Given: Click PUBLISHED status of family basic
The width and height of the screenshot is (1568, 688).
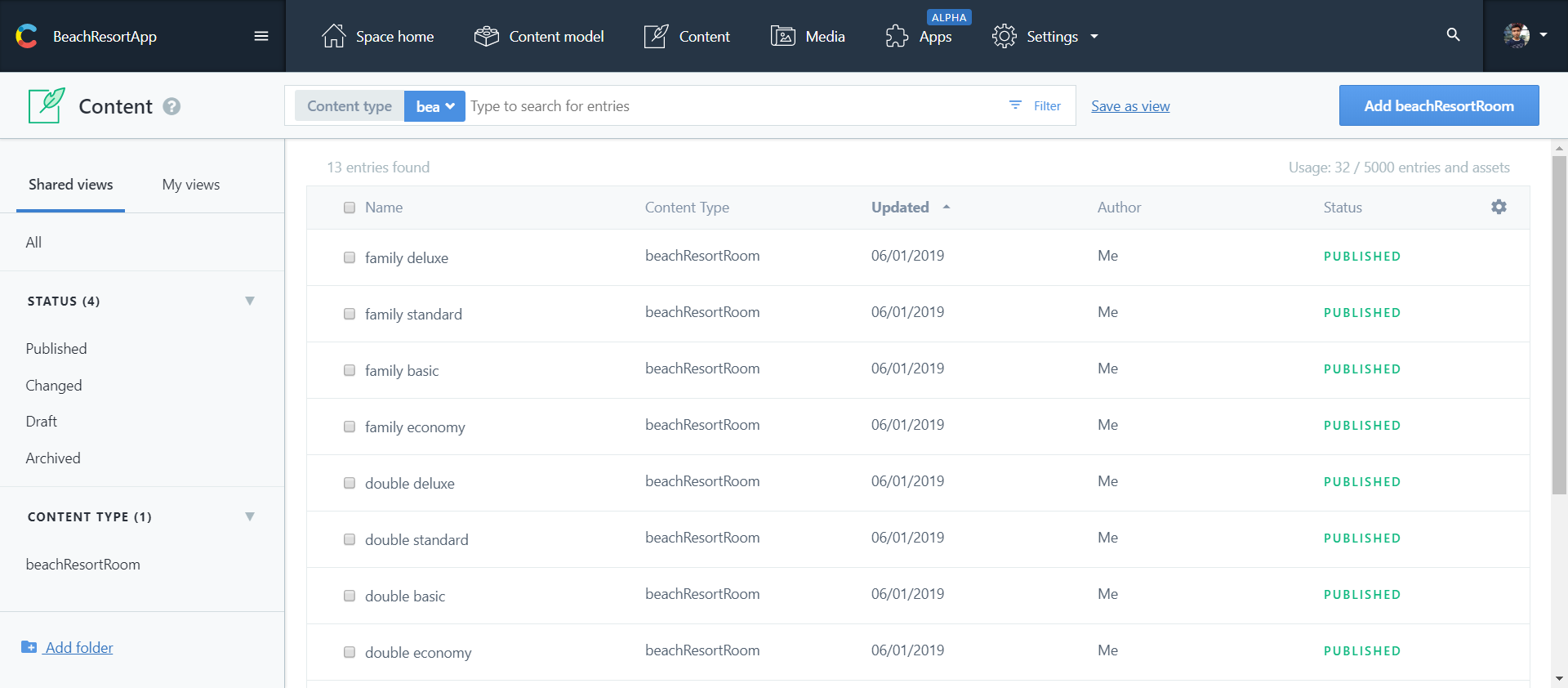Looking at the screenshot, I should (1362, 369).
